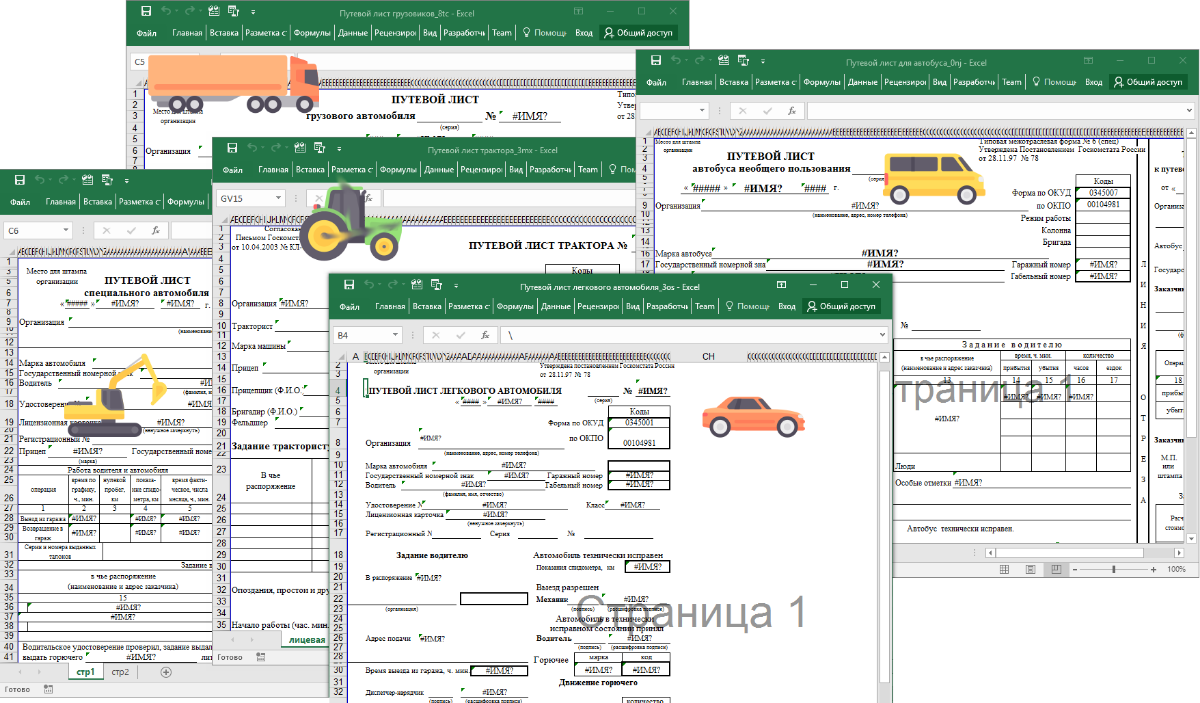Open Файл menu in автобуса window

point(656,83)
